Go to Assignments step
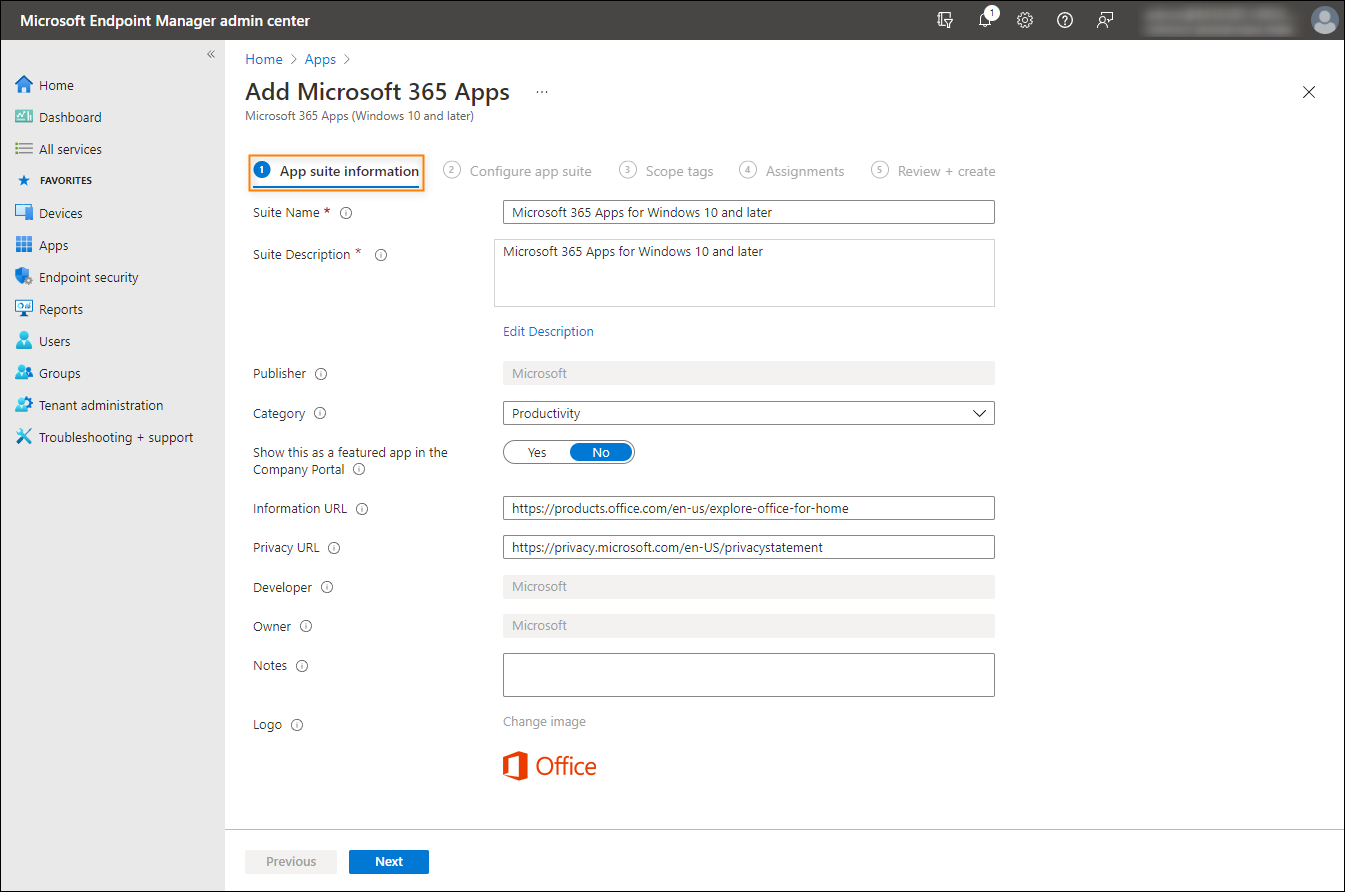The height and width of the screenshot is (892, 1345). [x=792, y=171]
